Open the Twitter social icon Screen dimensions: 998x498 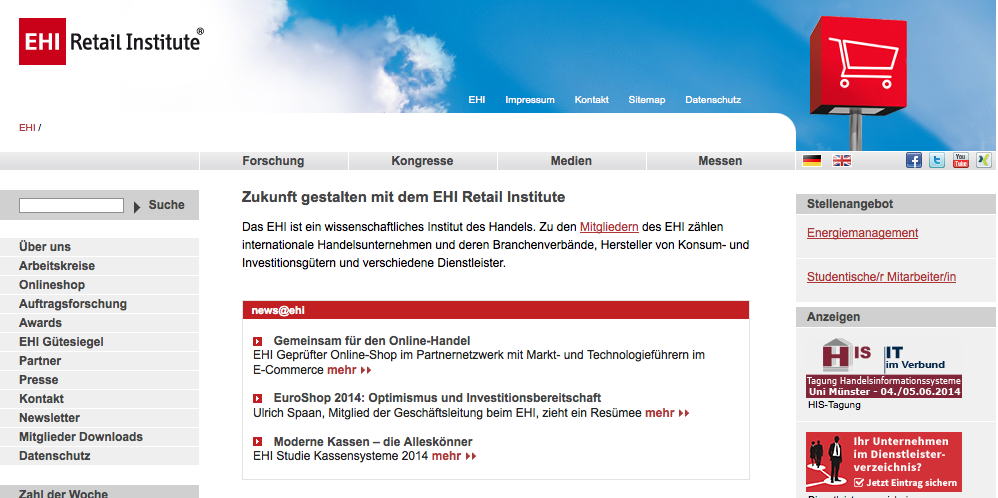click(937, 160)
